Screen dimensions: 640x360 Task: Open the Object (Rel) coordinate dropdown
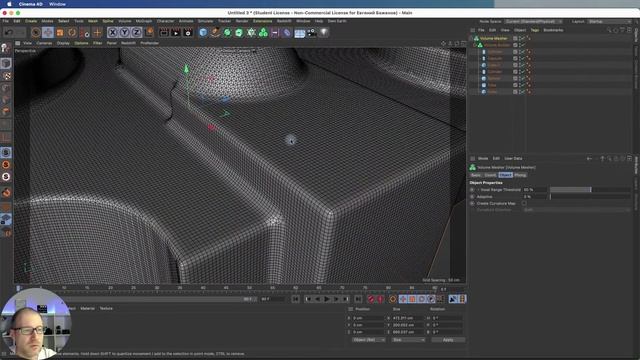point(369,340)
